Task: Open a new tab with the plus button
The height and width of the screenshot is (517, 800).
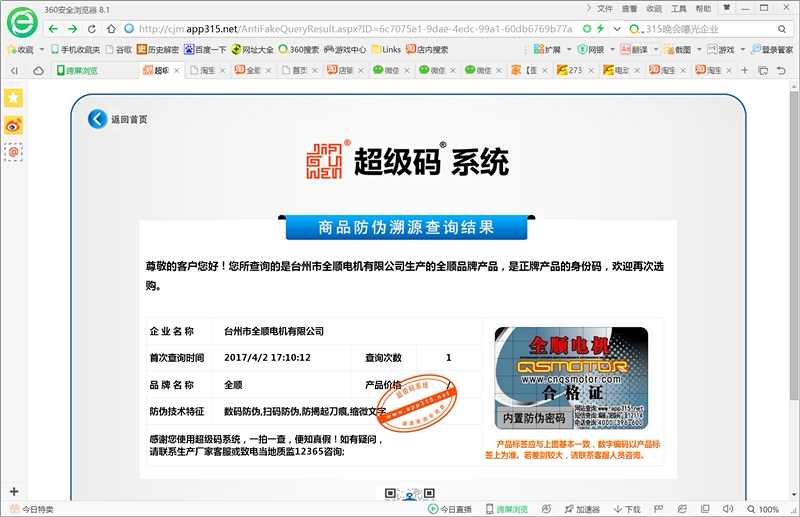Action: click(x=744, y=70)
